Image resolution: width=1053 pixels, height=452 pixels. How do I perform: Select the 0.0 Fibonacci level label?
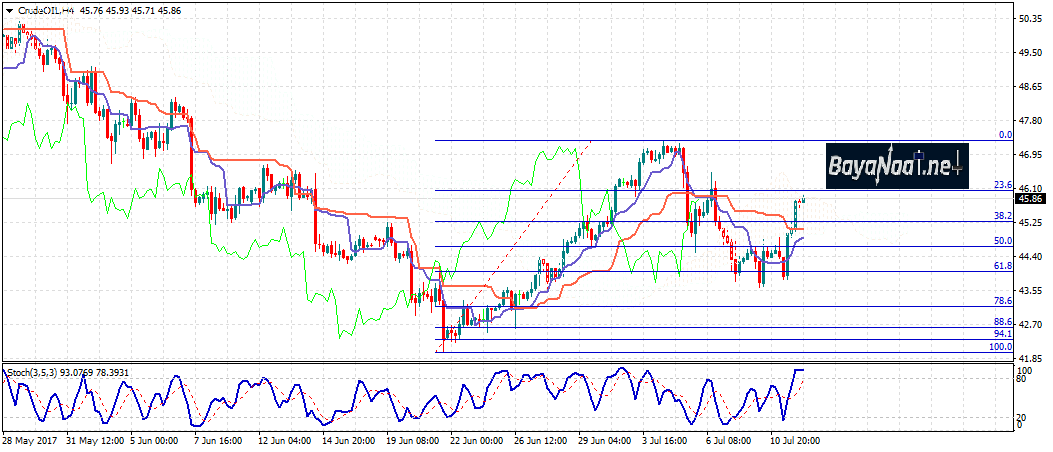coord(1005,134)
